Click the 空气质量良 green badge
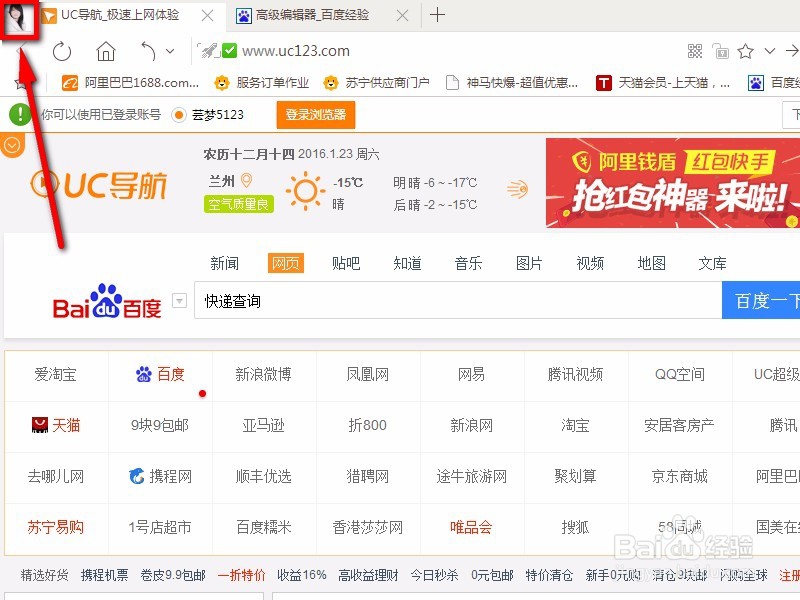 238,205
